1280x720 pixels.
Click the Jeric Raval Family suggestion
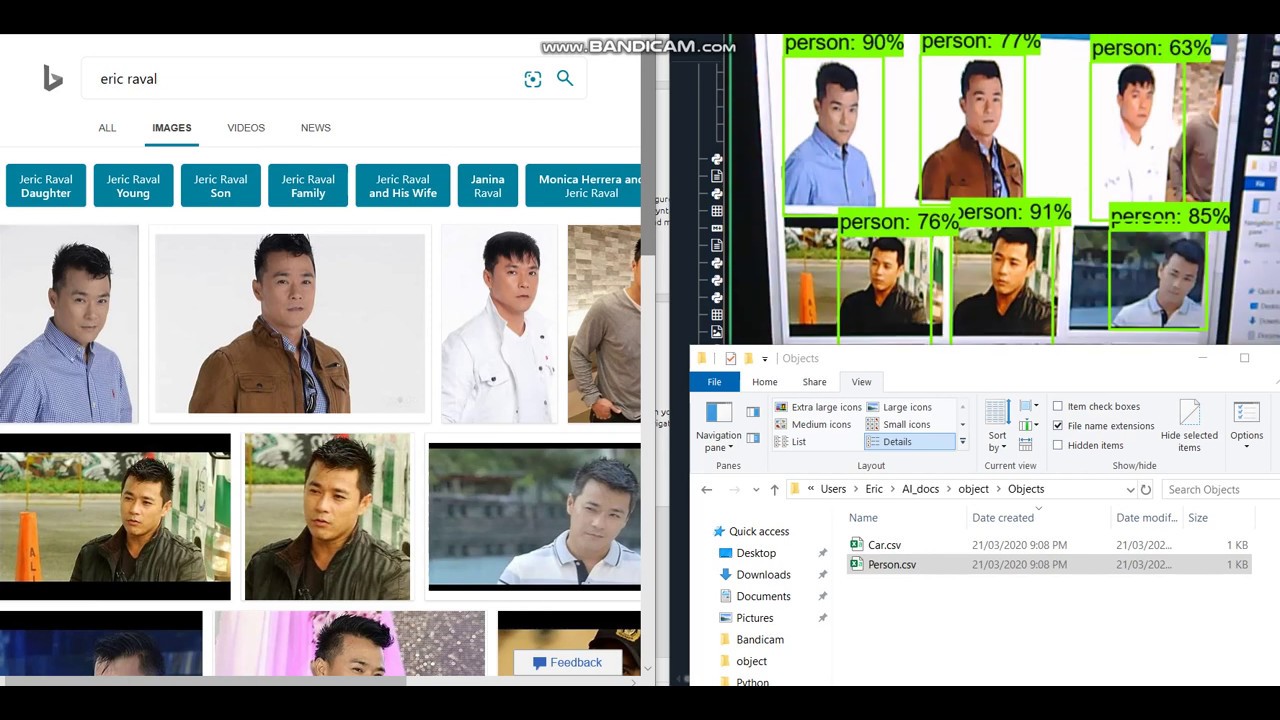[308, 186]
